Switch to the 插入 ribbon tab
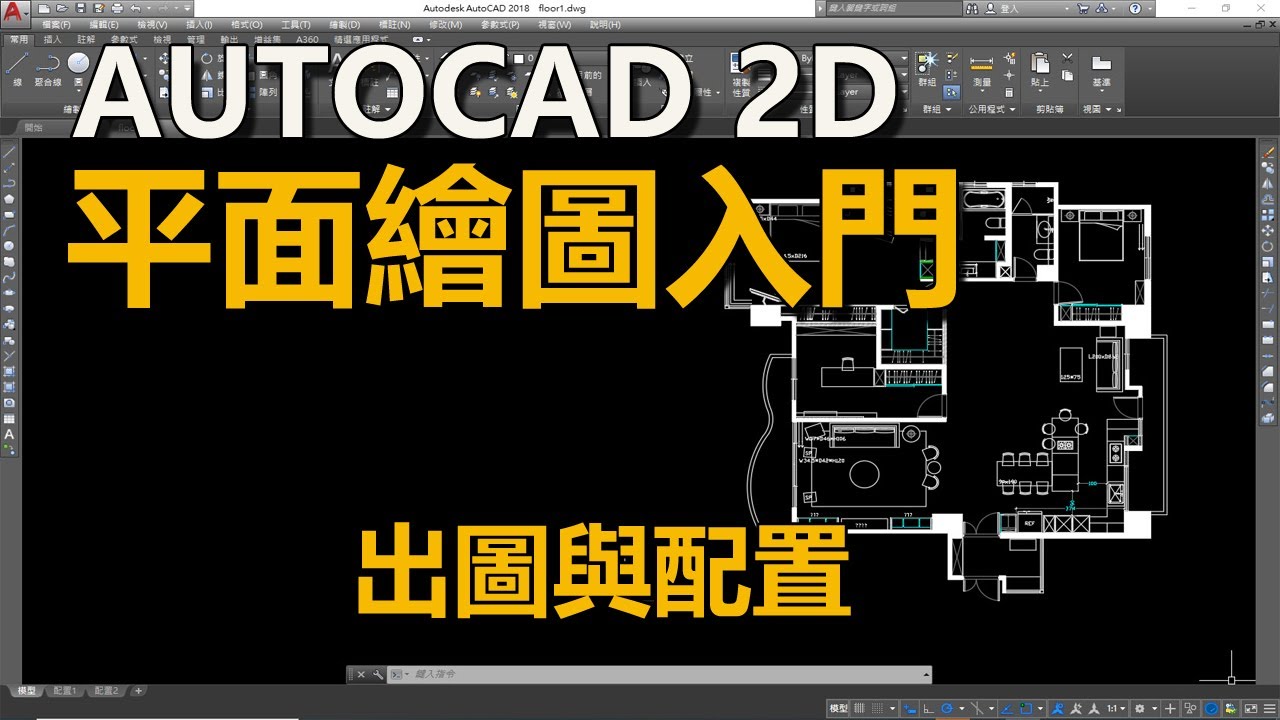The height and width of the screenshot is (720, 1280). [52, 39]
